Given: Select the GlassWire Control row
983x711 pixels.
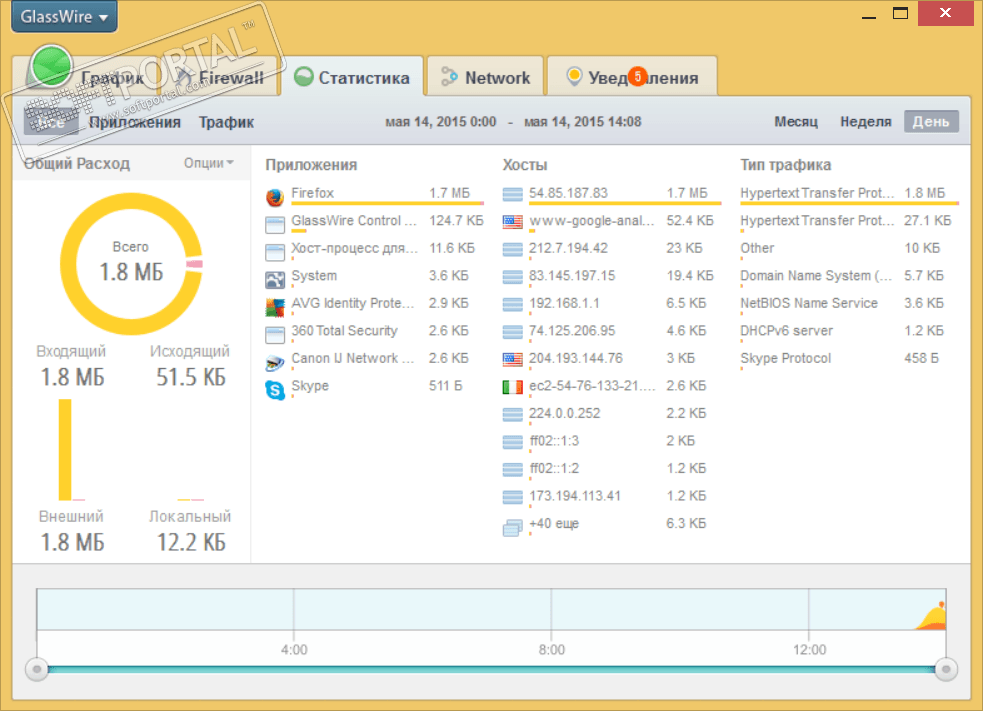Looking at the screenshot, I should click(x=374, y=222).
